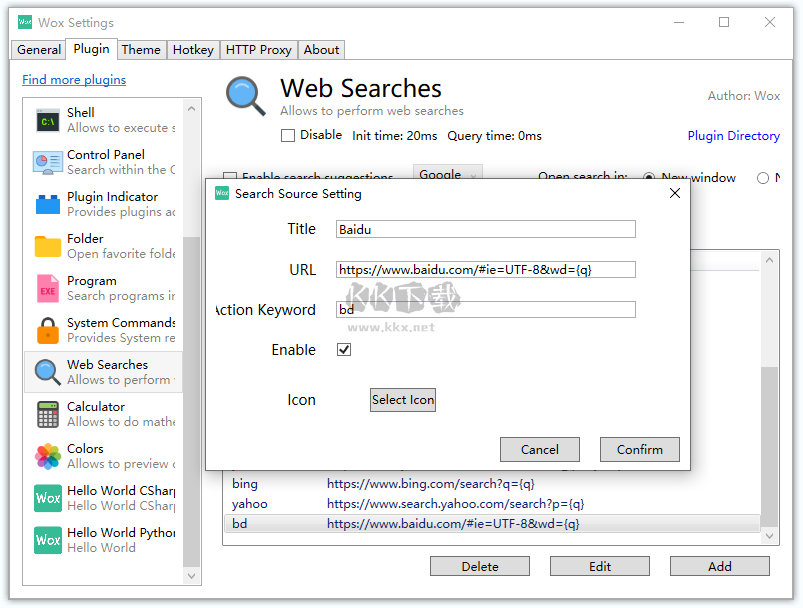Click the plugin list scroll down arrow
Image resolution: width=803 pixels, height=608 pixels.
pos(192,576)
